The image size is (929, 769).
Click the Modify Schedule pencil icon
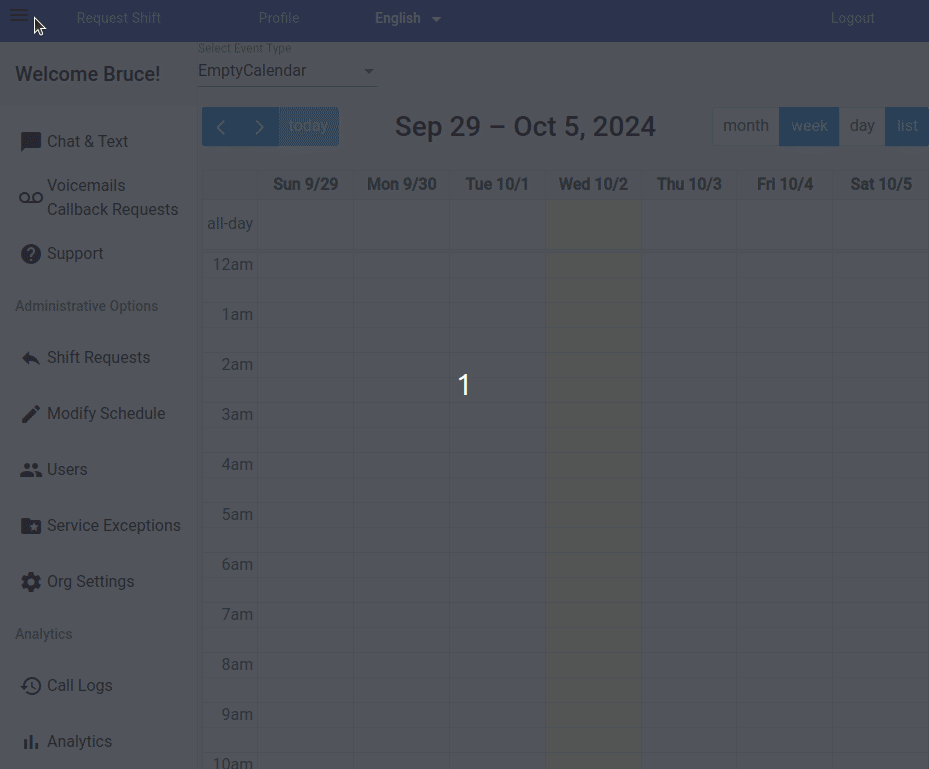[x=31, y=414]
